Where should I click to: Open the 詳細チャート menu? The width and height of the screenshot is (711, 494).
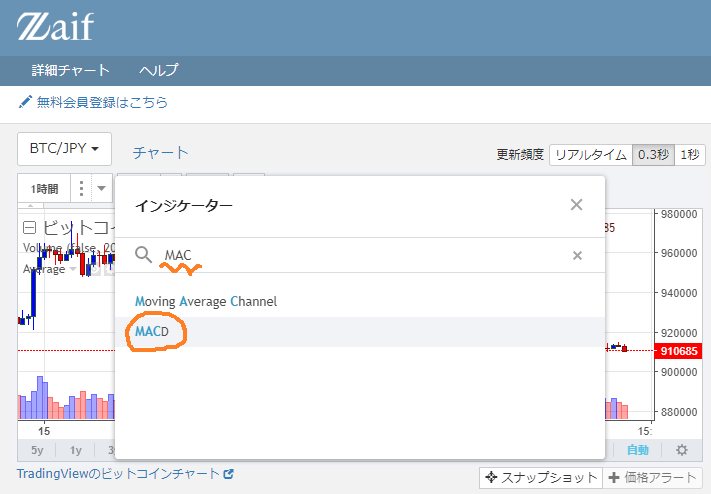click(x=70, y=70)
